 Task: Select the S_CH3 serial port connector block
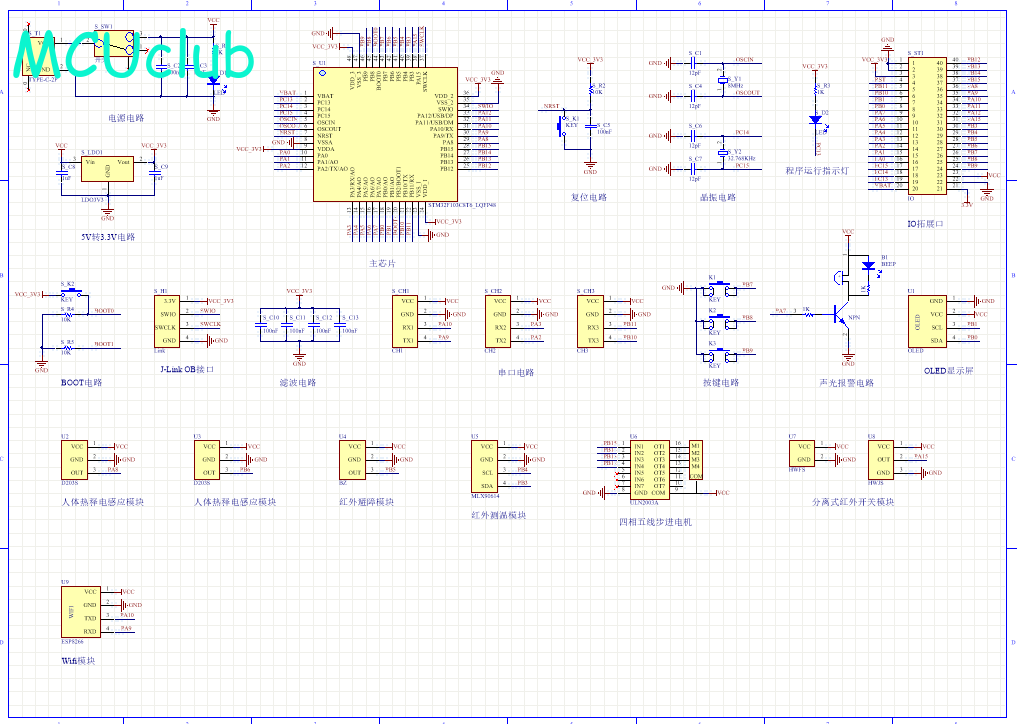coord(590,321)
